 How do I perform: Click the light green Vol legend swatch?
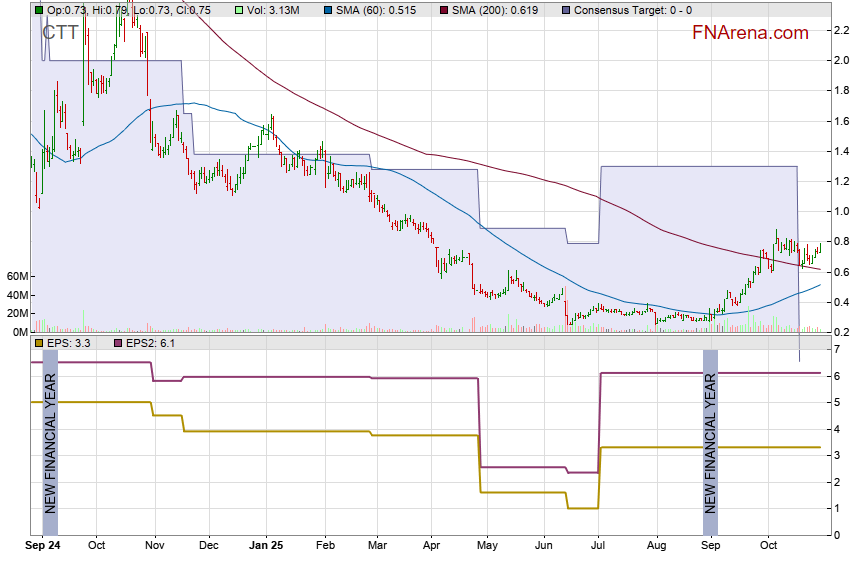tap(238, 10)
